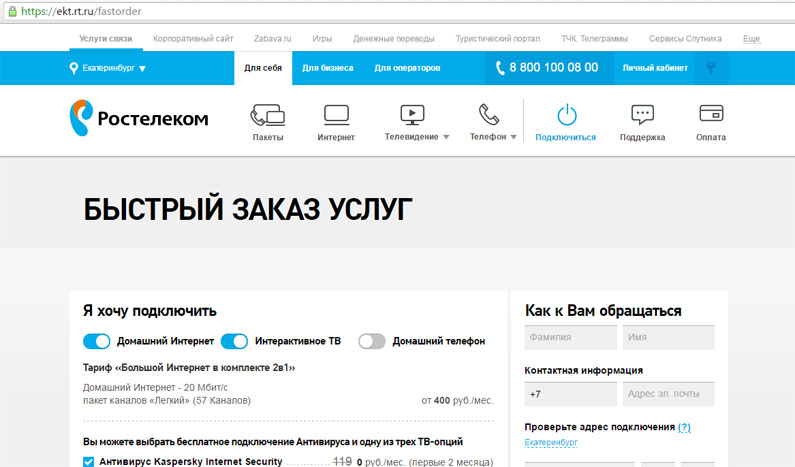Enable the Домашний телефон toggle

click(371, 341)
